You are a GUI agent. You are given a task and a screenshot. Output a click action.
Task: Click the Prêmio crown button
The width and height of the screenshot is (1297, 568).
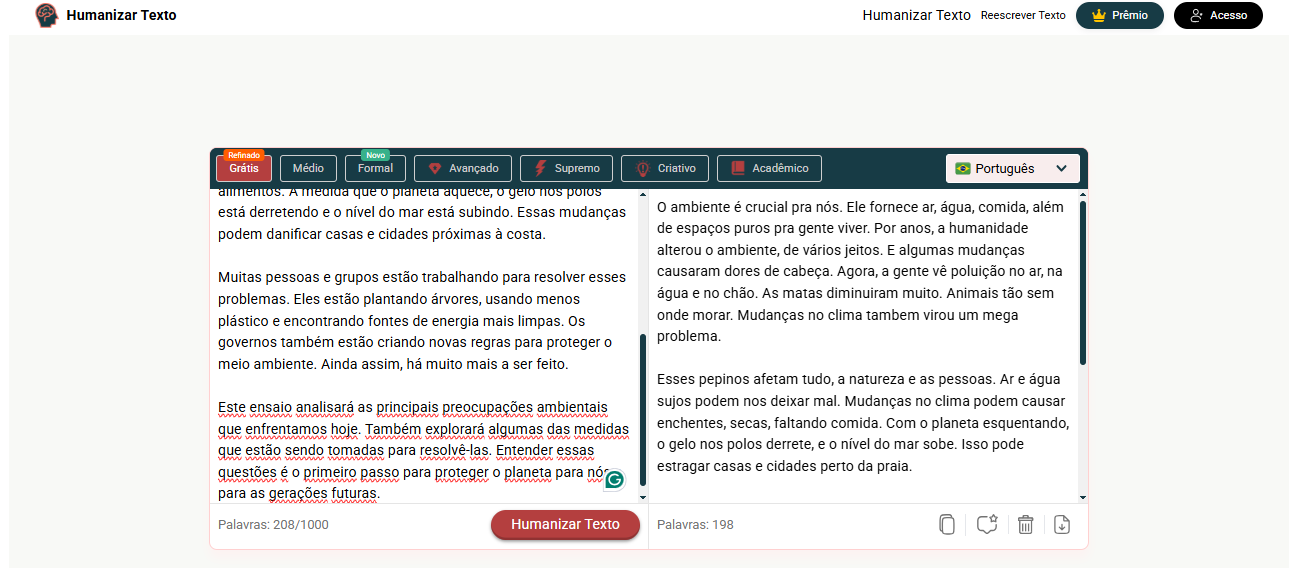tap(1119, 16)
